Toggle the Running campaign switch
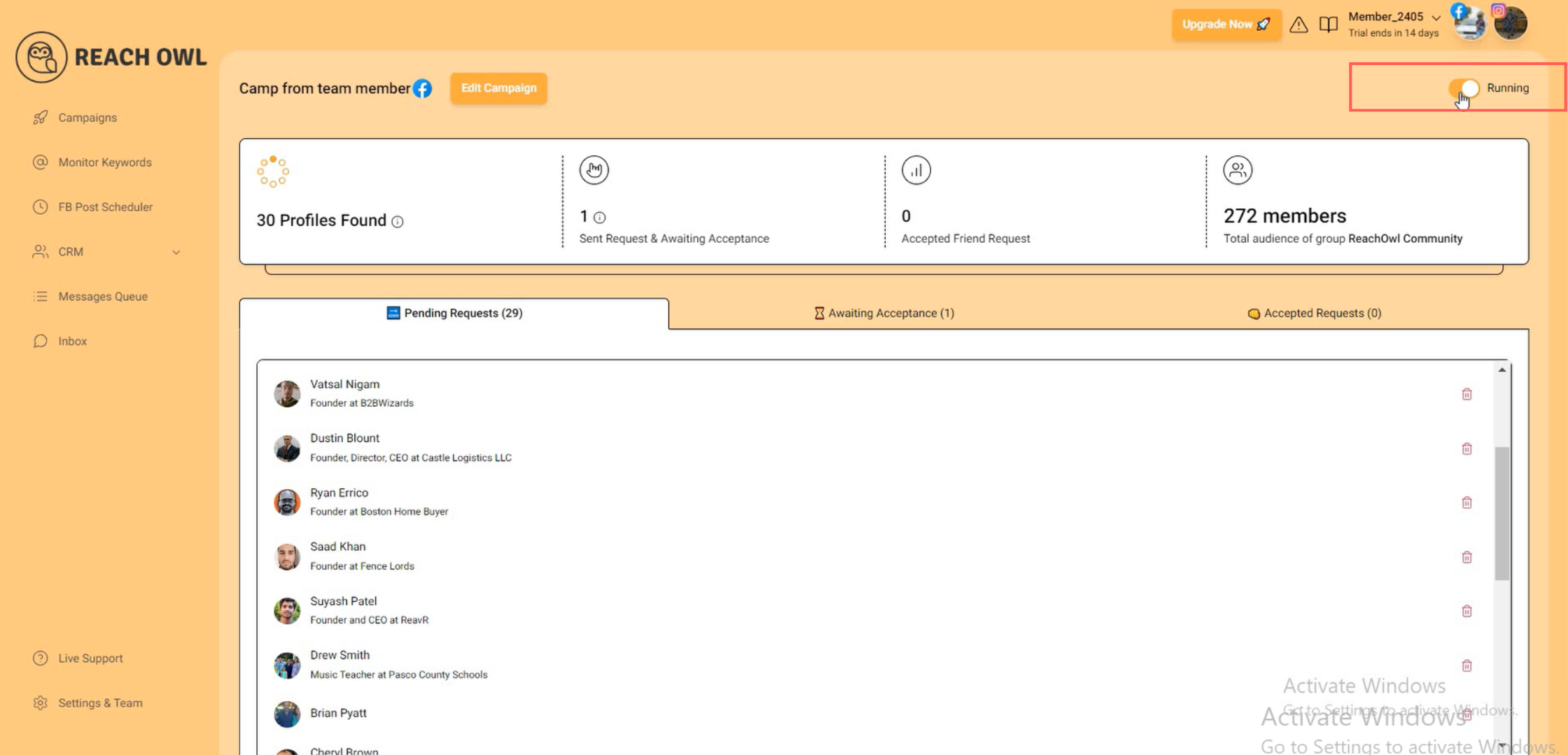The height and width of the screenshot is (755, 1568). [1464, 88]
